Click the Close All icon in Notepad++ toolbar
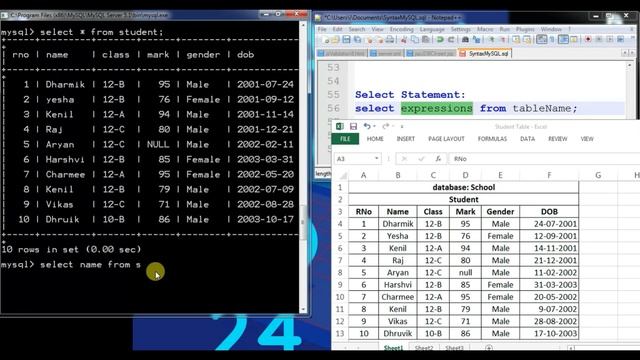Viewport: 640px width, 360px height. point(379,40)
